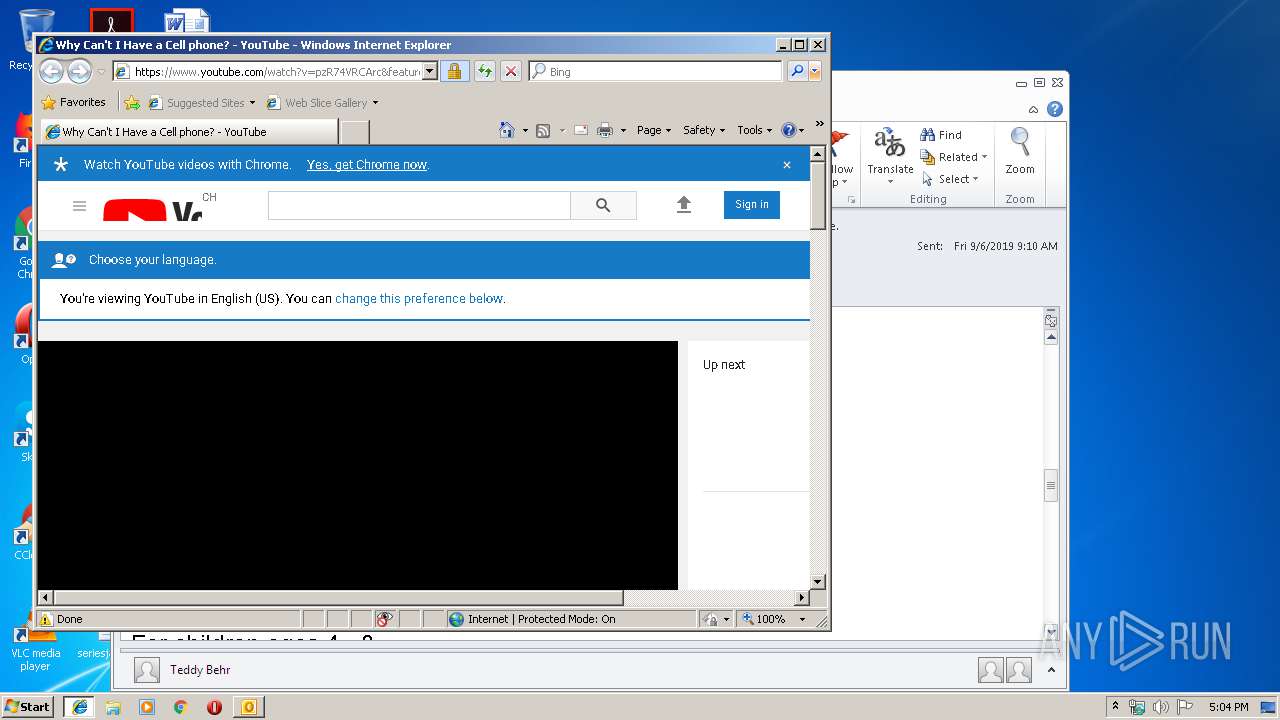Click the horizontal scrollbar right arrow
Viewport: 1280px width, 720px height.
(x=801, y=598)
